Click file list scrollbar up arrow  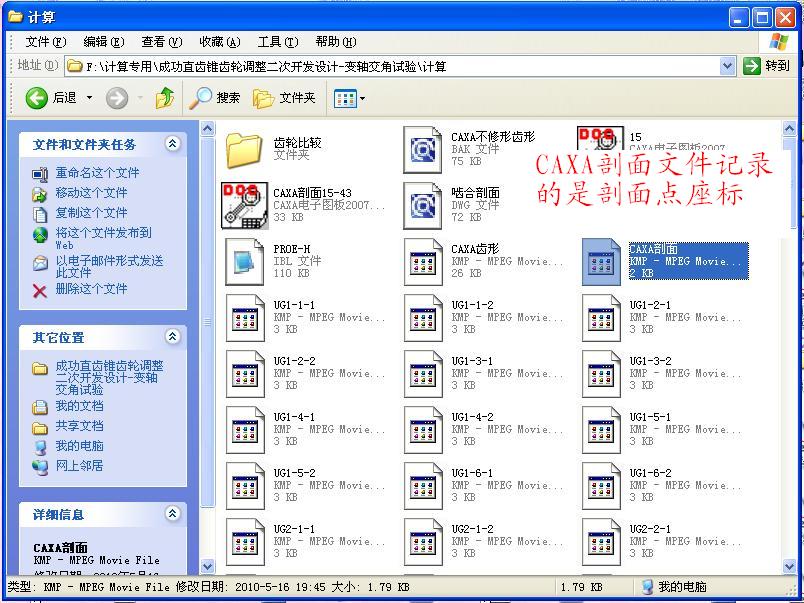790,128
